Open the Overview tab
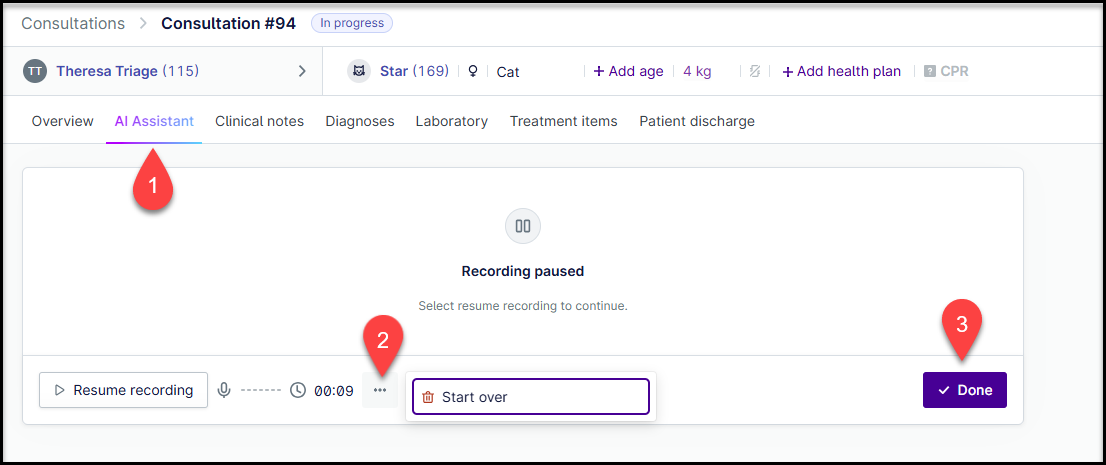Image resolution: width=1106 pixels, height=465 pixels. [62, 121]
